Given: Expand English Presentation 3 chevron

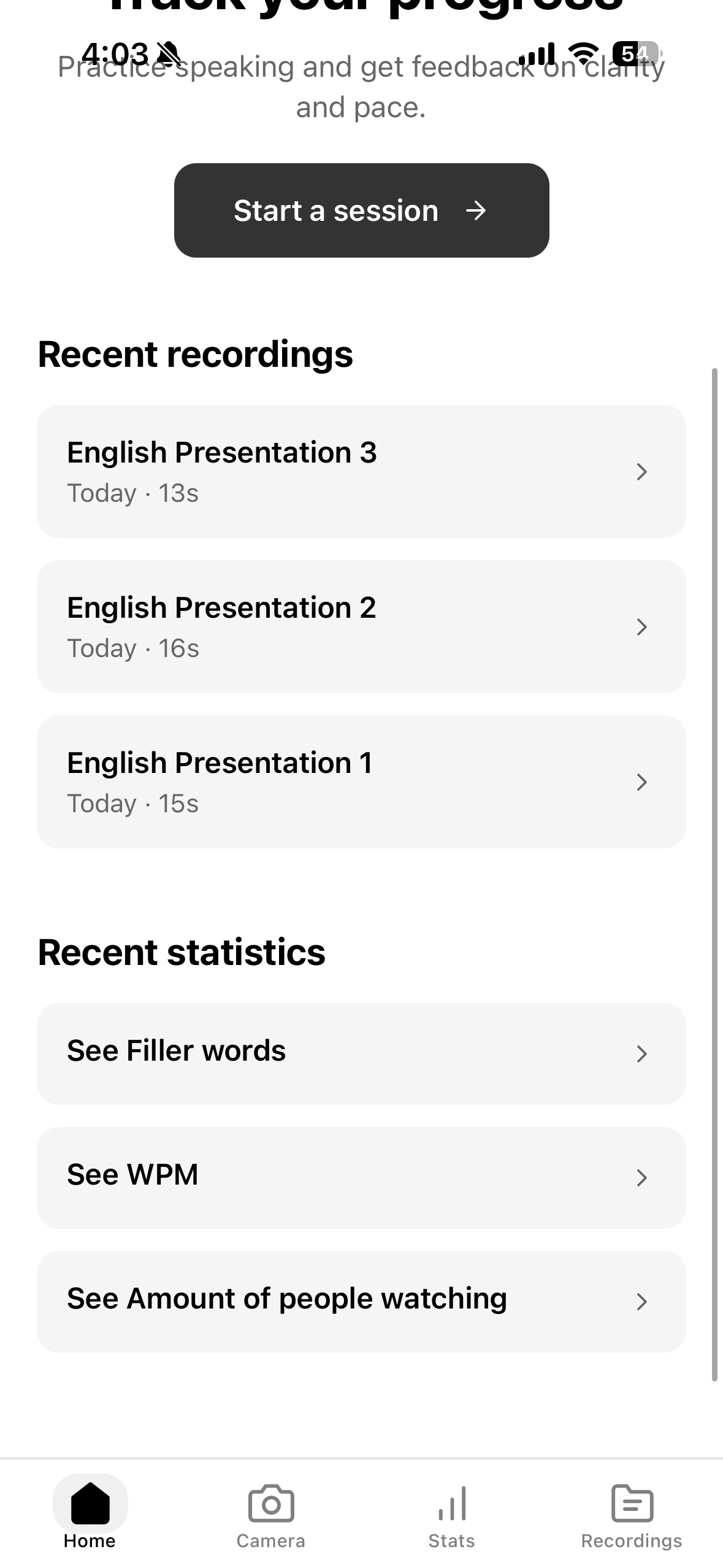Looking at the screenshot, I should point(641,472).
